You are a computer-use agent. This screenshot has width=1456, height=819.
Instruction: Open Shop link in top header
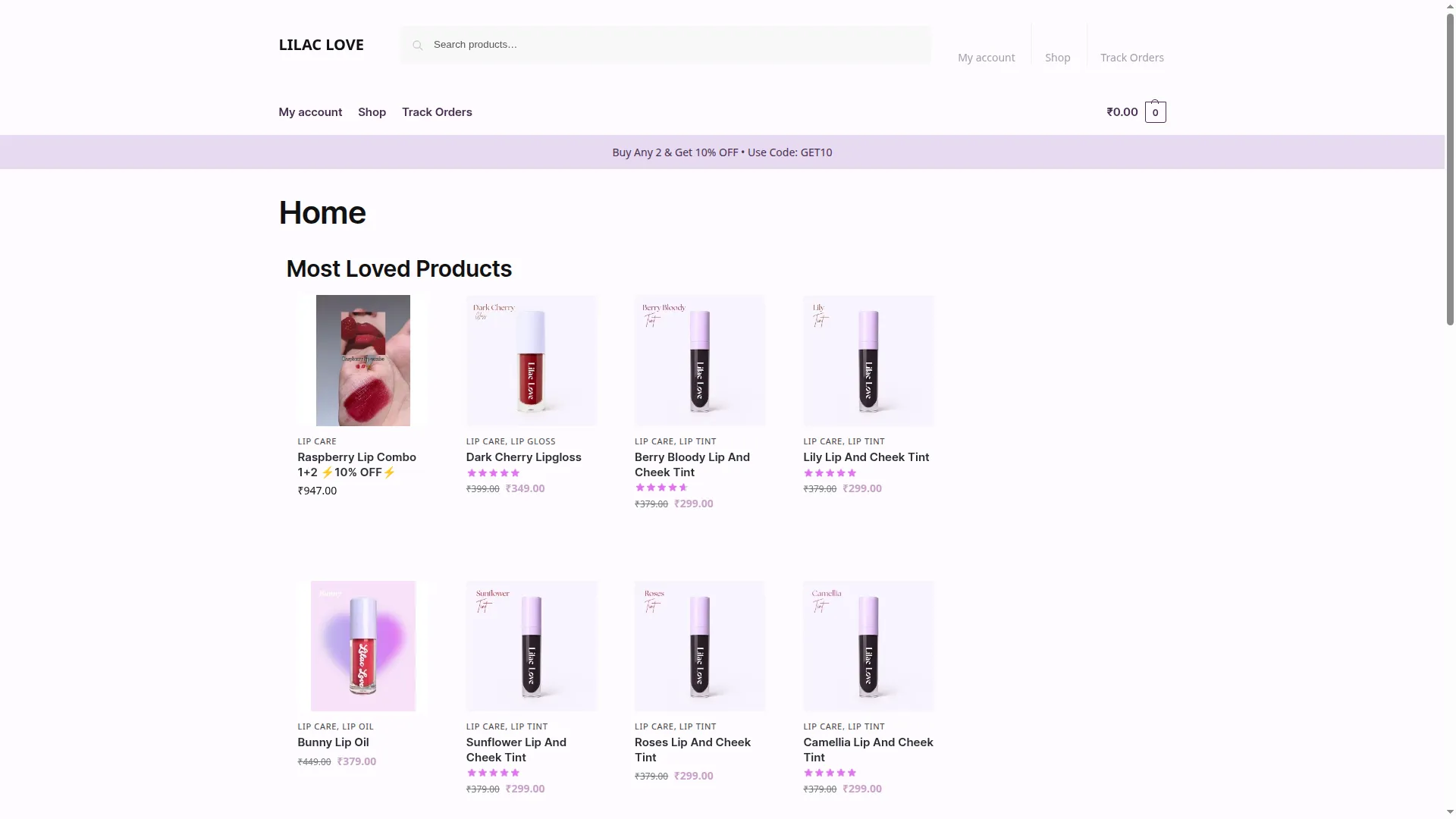coord(1057,58)
